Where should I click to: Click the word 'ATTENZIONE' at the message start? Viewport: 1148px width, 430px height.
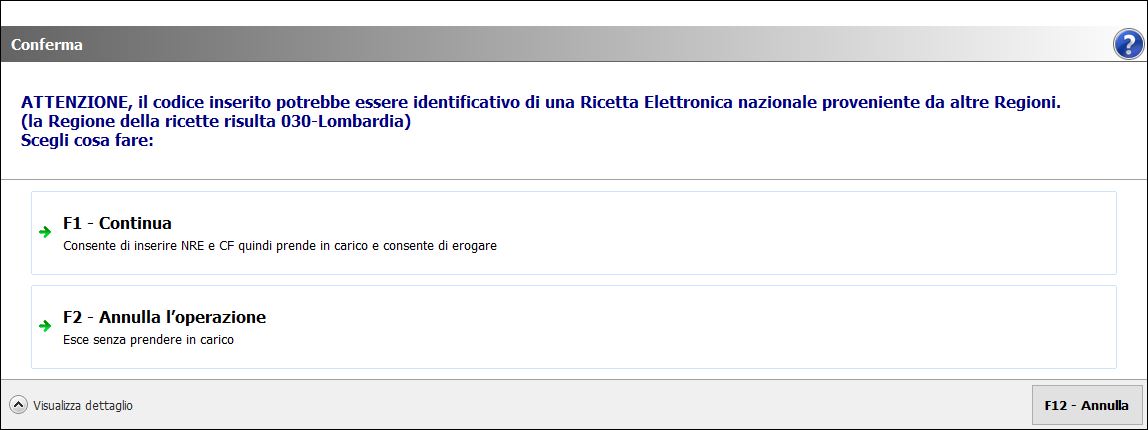[74, 103]
